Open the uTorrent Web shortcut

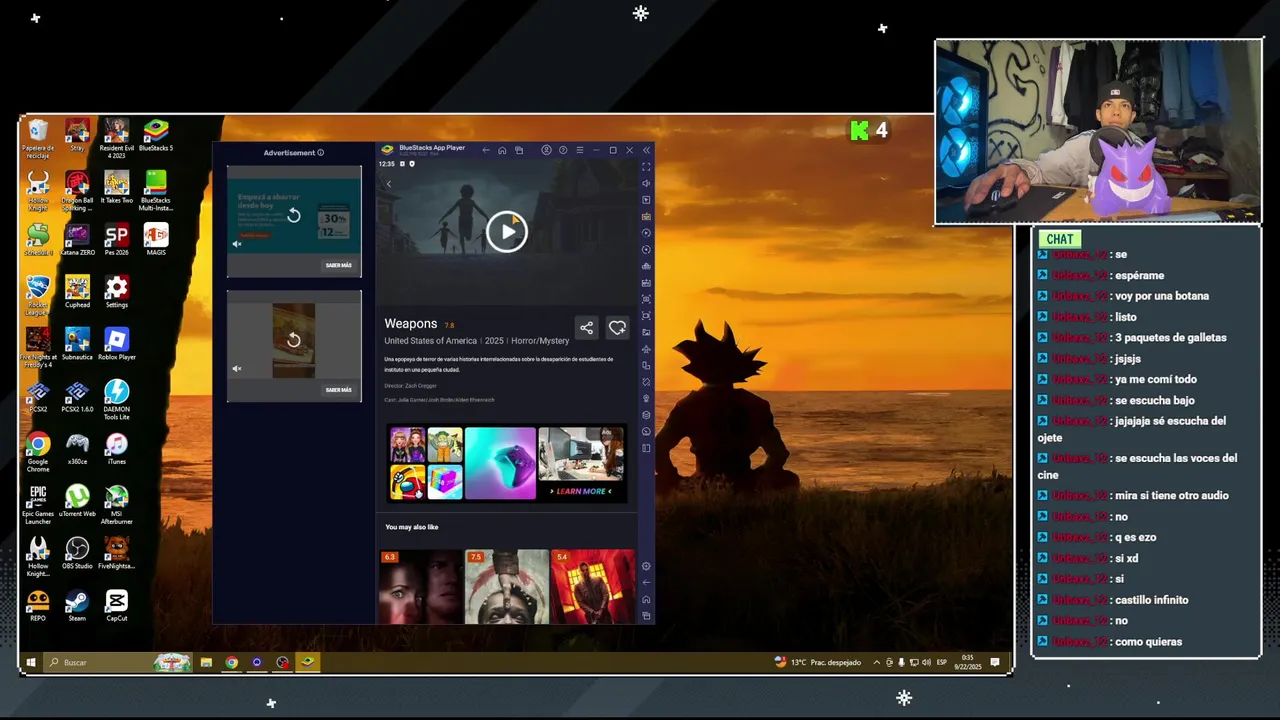[x=77, y=501]
